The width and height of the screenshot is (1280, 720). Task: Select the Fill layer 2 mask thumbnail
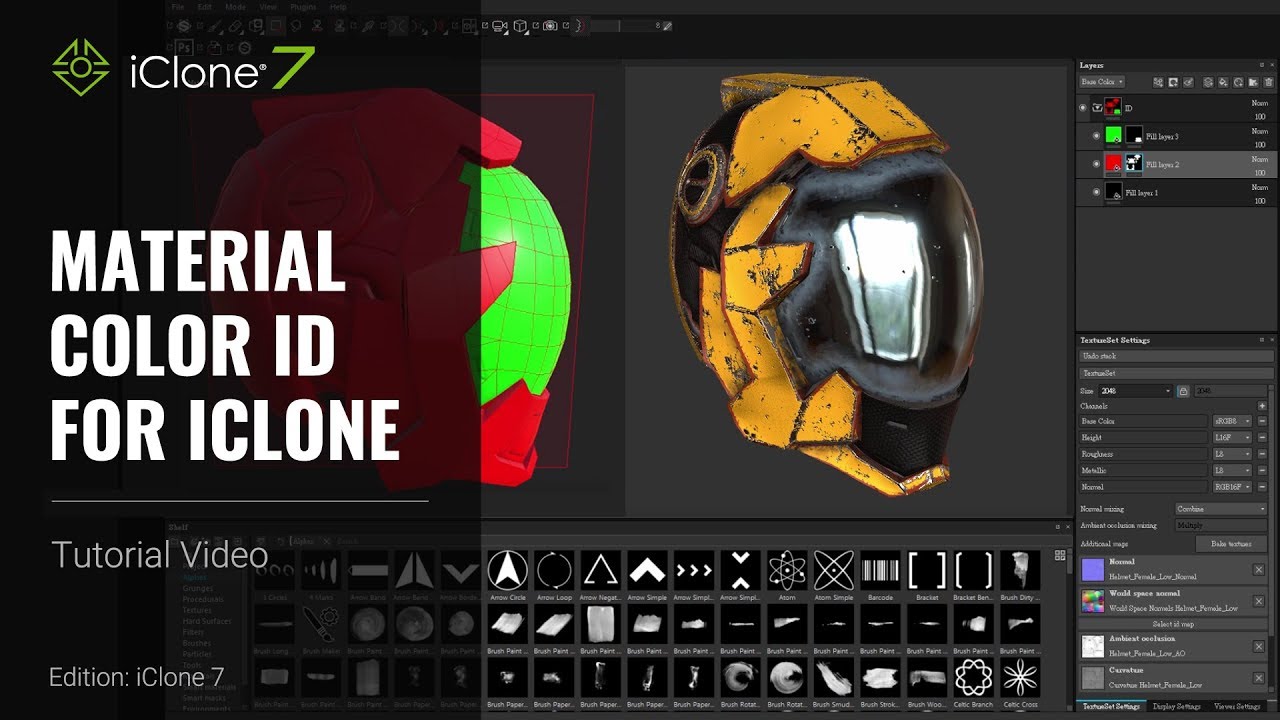(1134, 164)
